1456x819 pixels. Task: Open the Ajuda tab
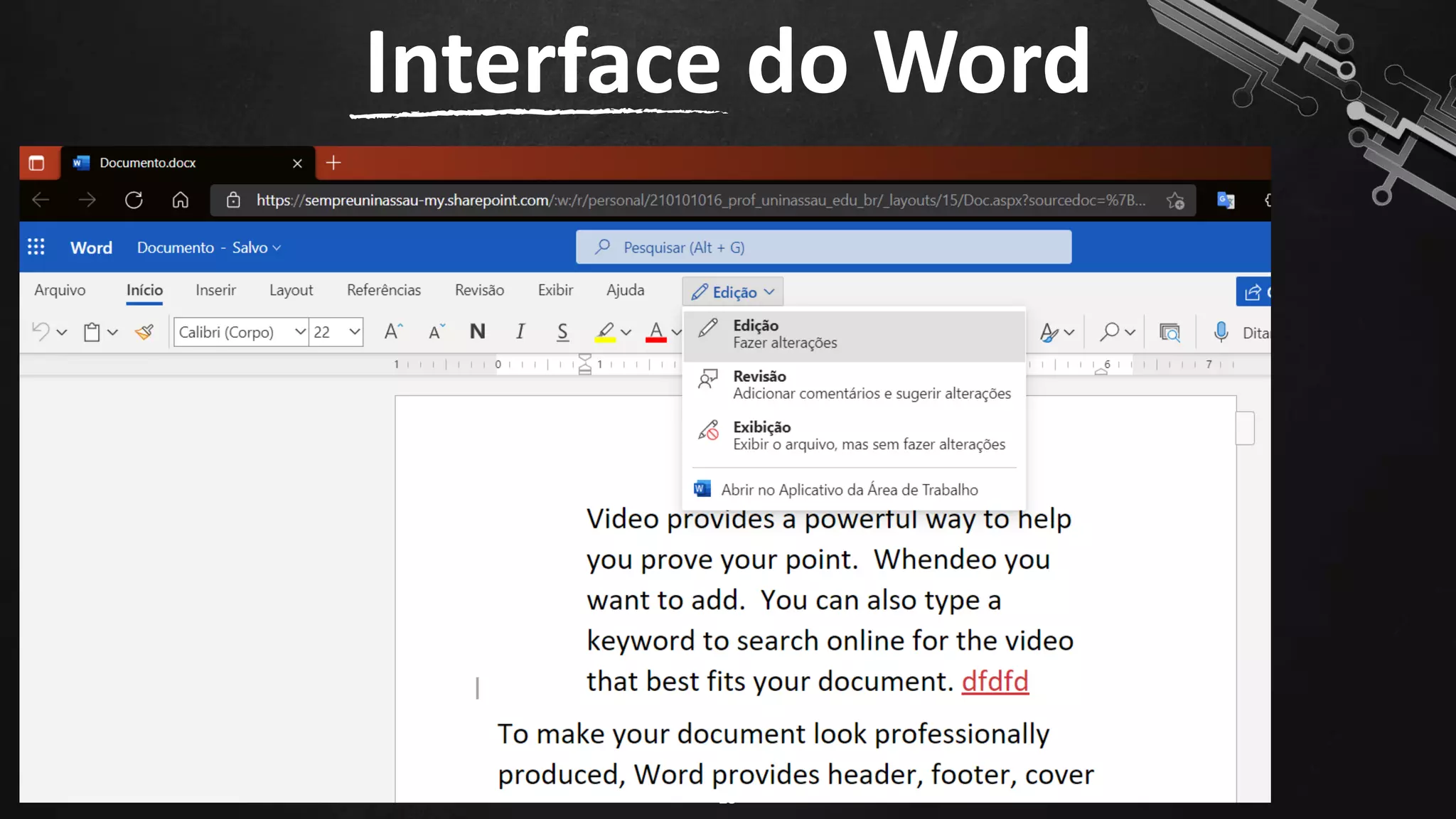(x=626, y=290)
